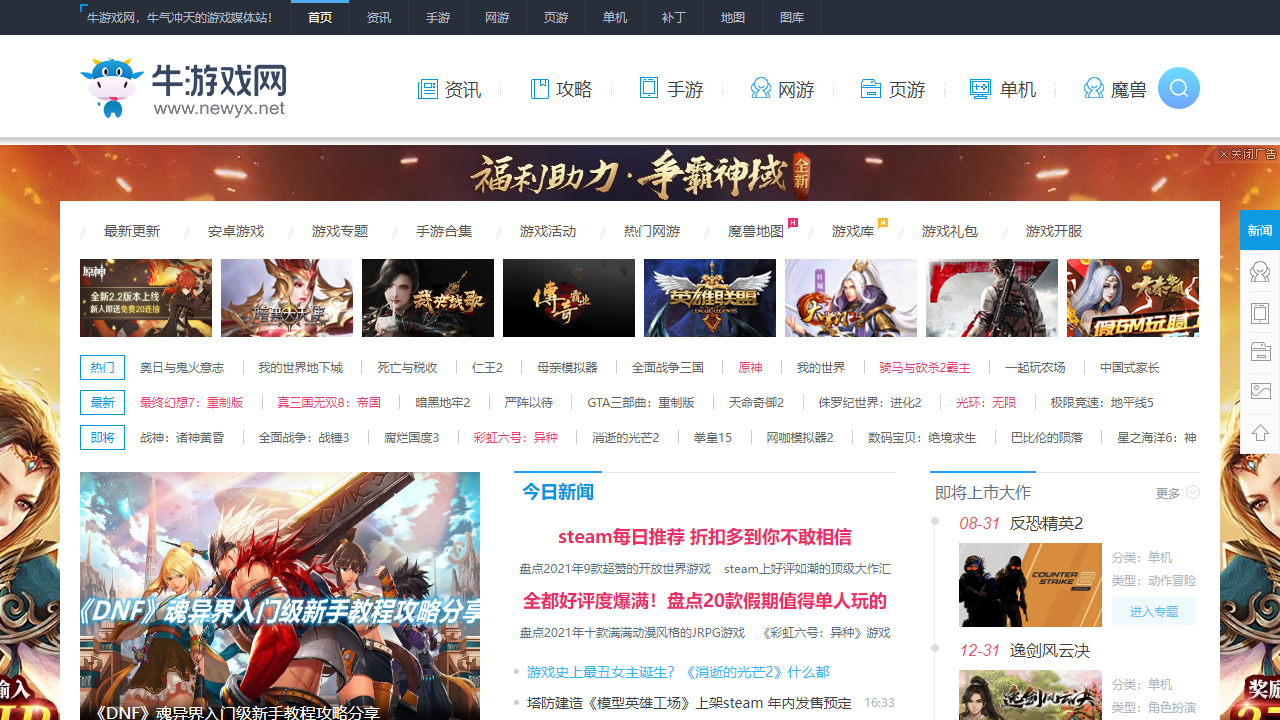Click the picture icon in right floating sidebar
Image resolution: width=1280 pixels, height=720 pixels.
pos(1260,392)
